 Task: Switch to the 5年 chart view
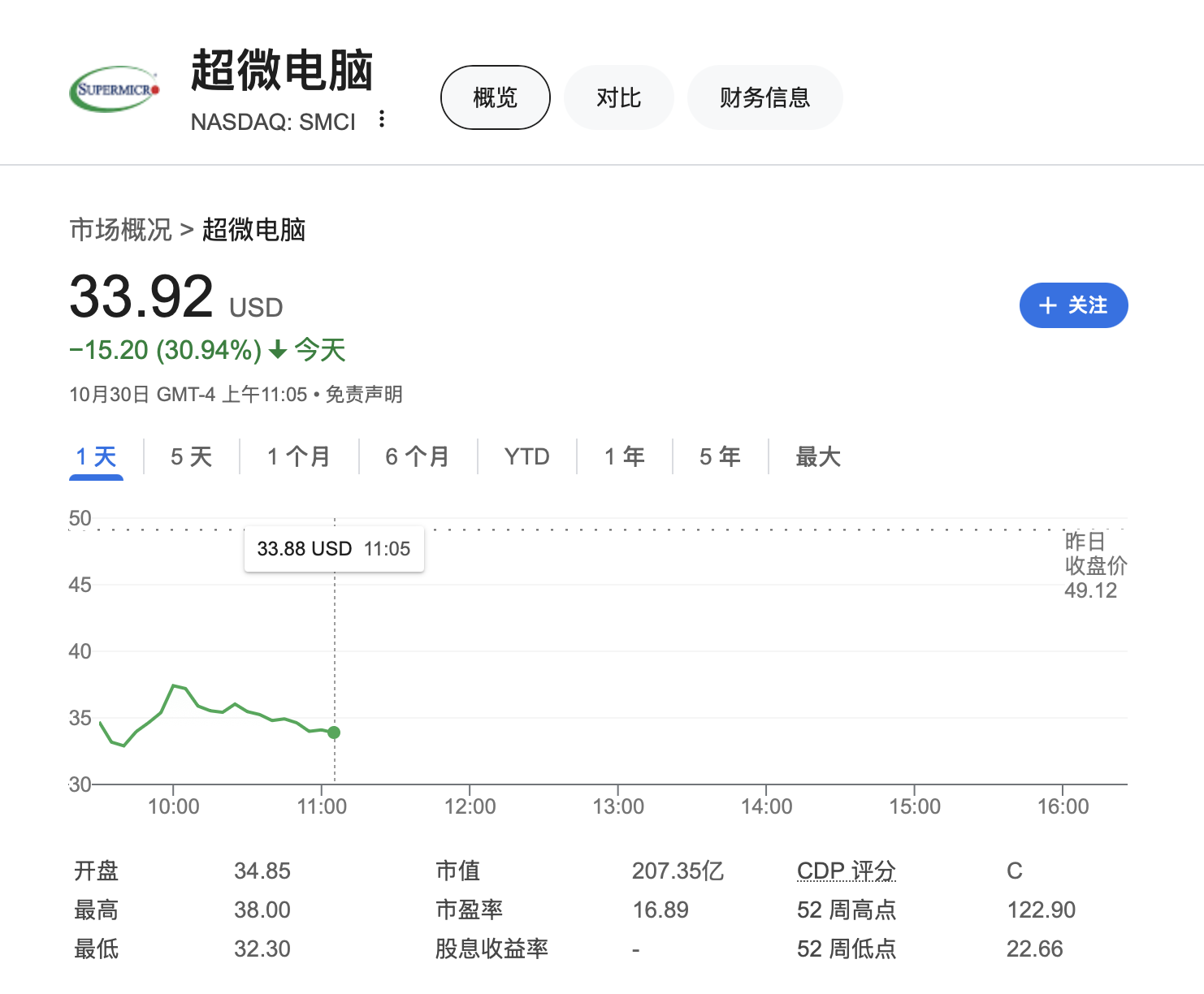coord(719,456)
